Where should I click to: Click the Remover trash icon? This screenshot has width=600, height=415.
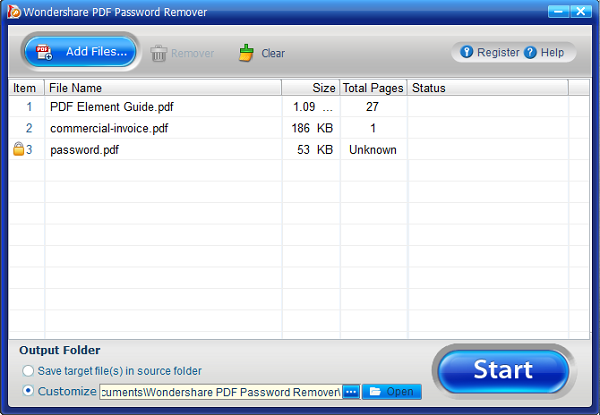point(159,53)
